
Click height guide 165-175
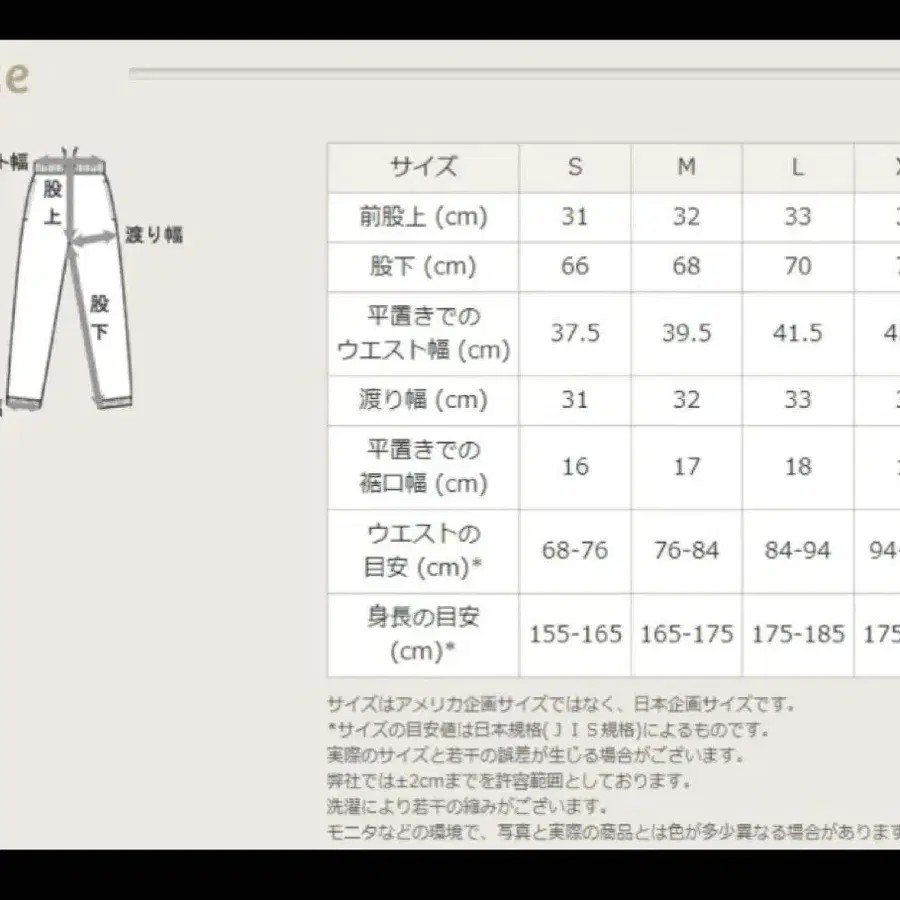(x=686, y=635)
